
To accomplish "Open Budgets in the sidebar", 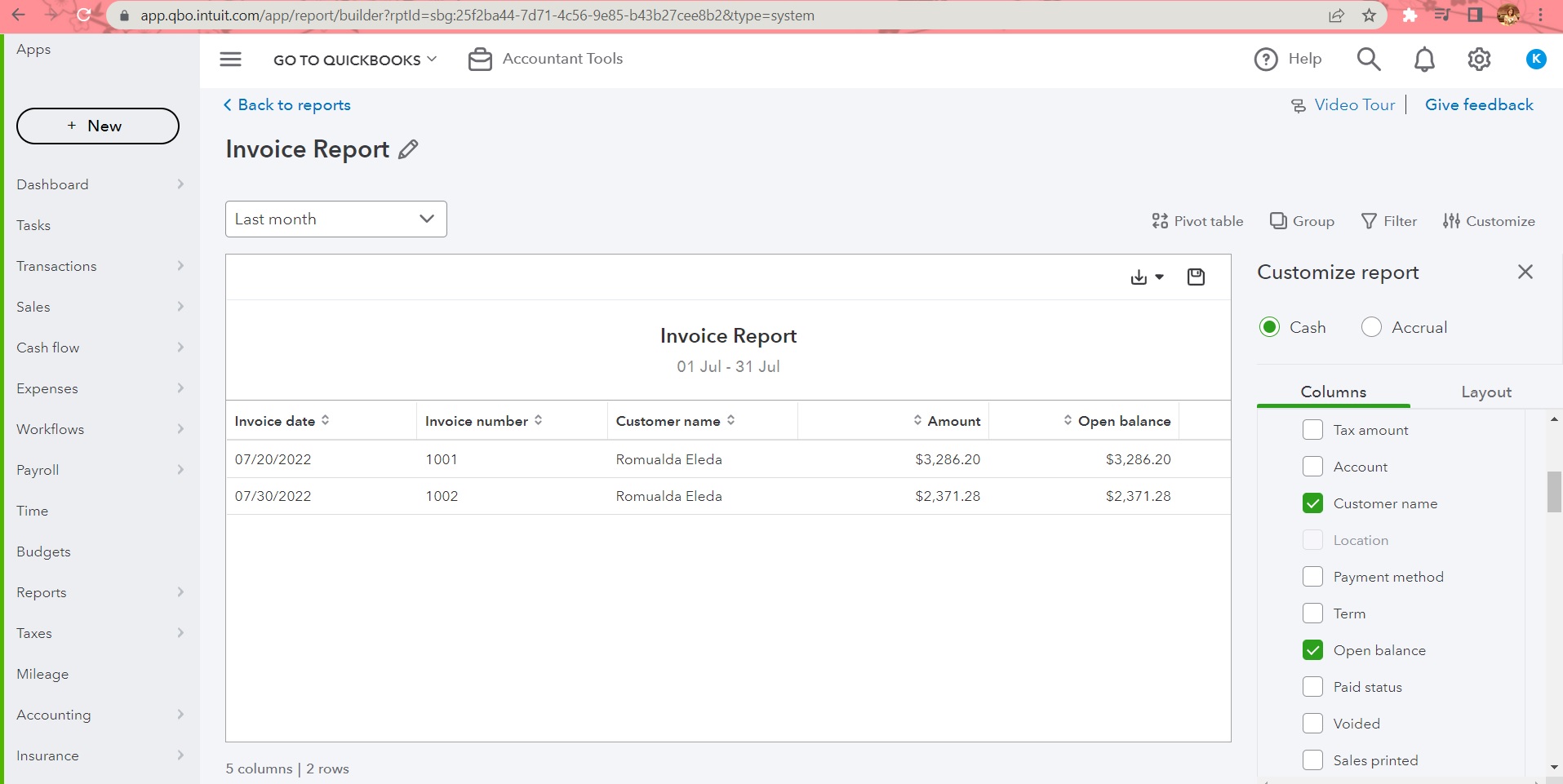I will click(43, 551).
